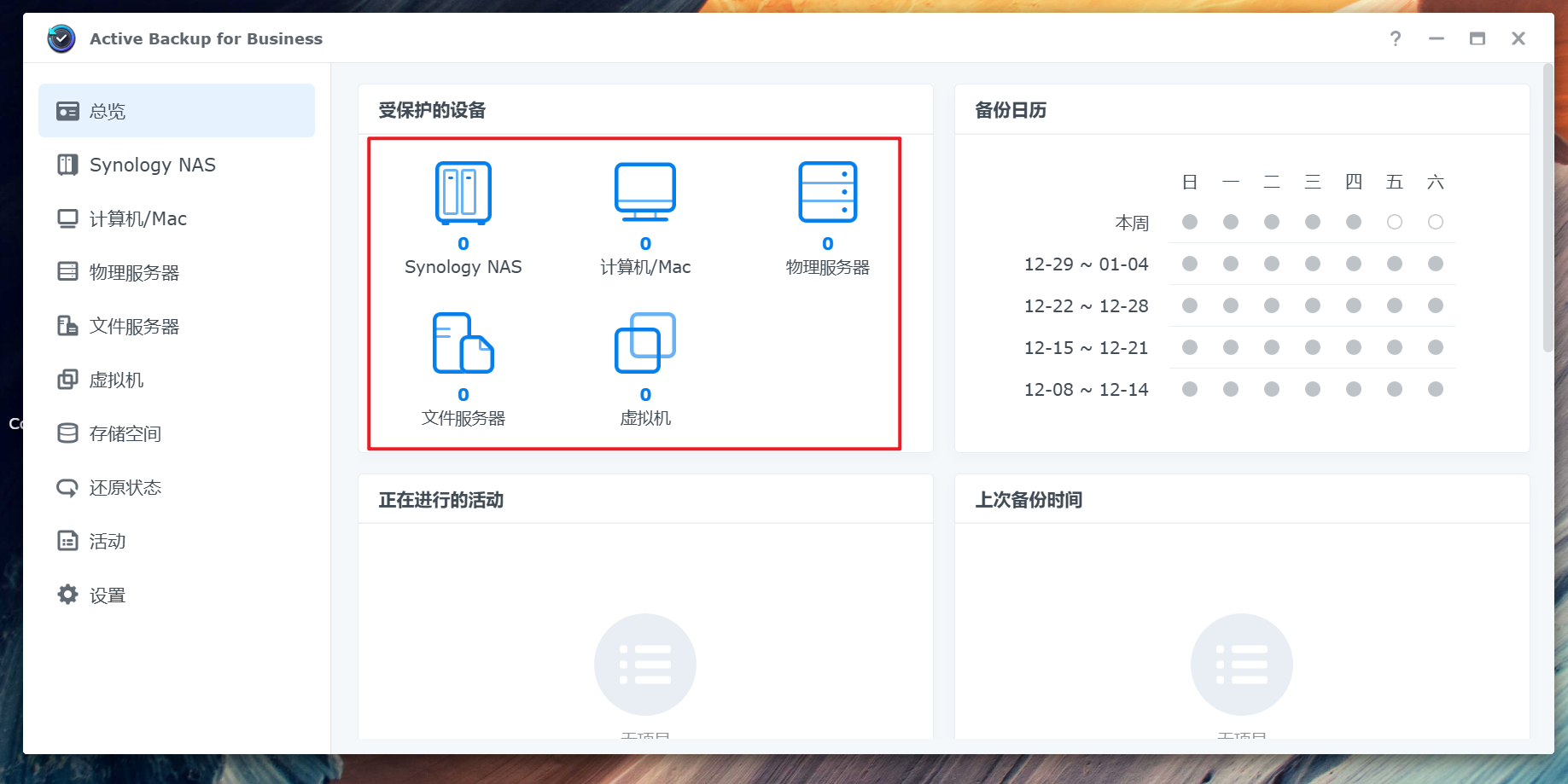
Task: Click the vertical scrollbar of the main panel
Action: pyautogui.click(x=1548, y=207)
